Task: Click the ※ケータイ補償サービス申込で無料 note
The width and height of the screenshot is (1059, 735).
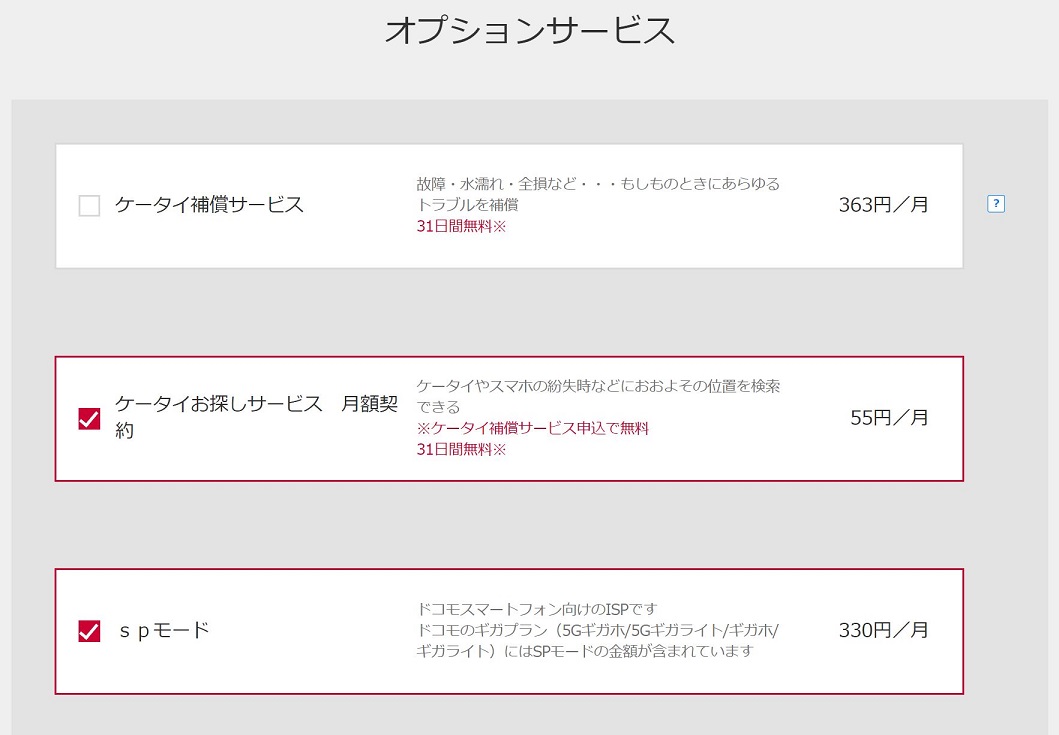Action: click(x=532, y=428)
